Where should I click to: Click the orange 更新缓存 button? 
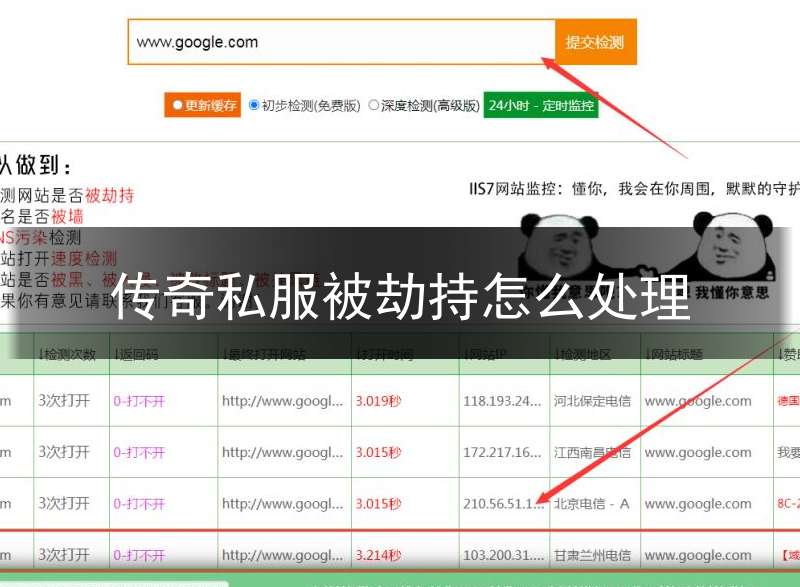tap(203, 105)
